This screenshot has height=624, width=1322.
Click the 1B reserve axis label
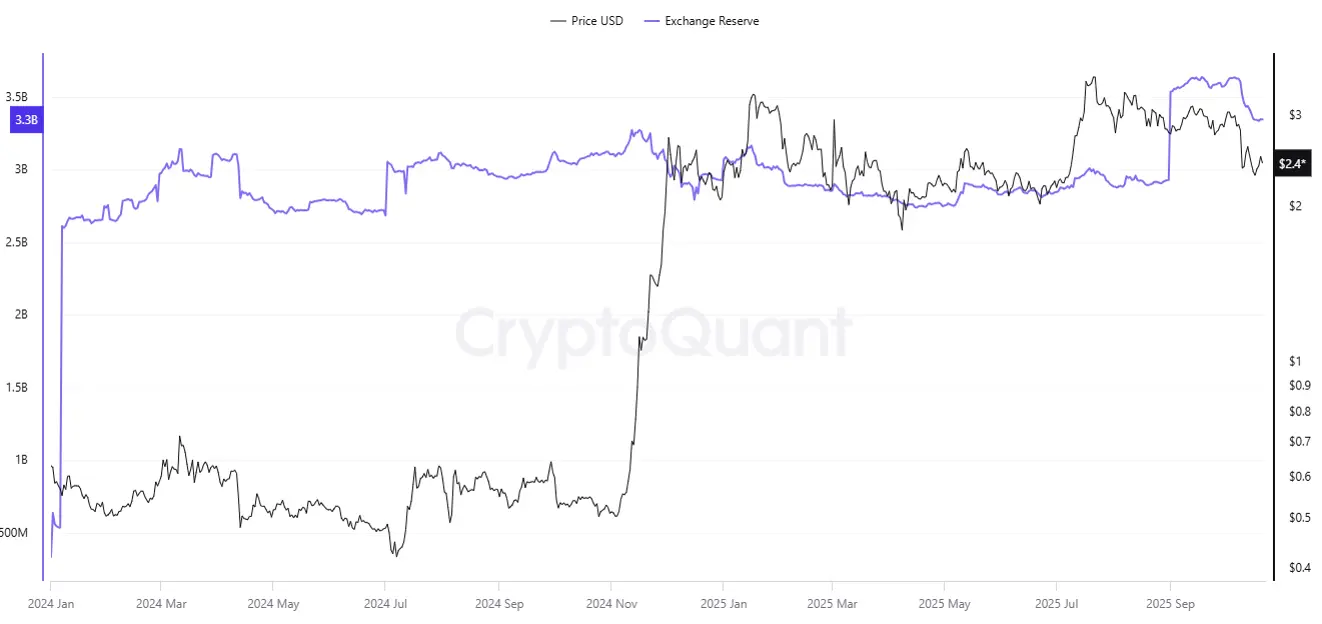pyautogui.click(x=21, y=460)
